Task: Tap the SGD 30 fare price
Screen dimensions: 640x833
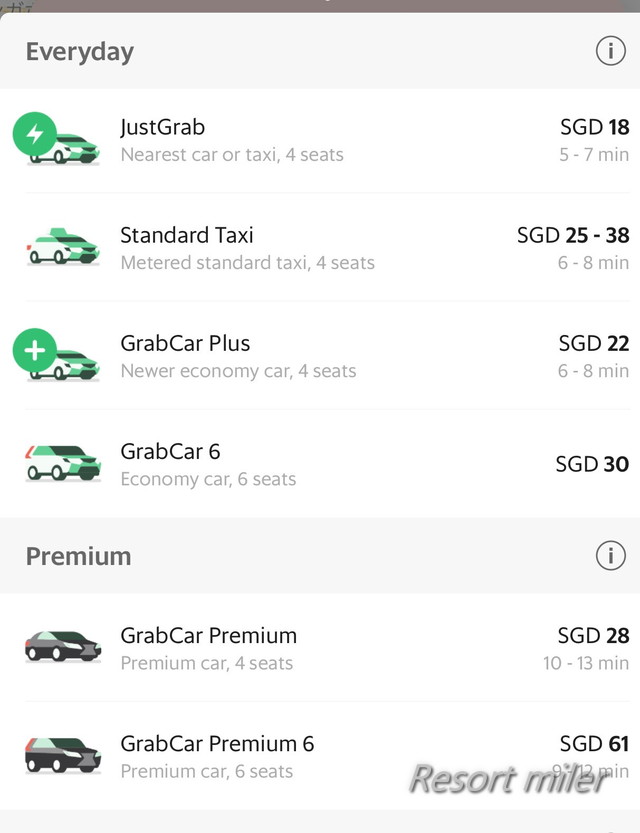Action: (592, 464)
